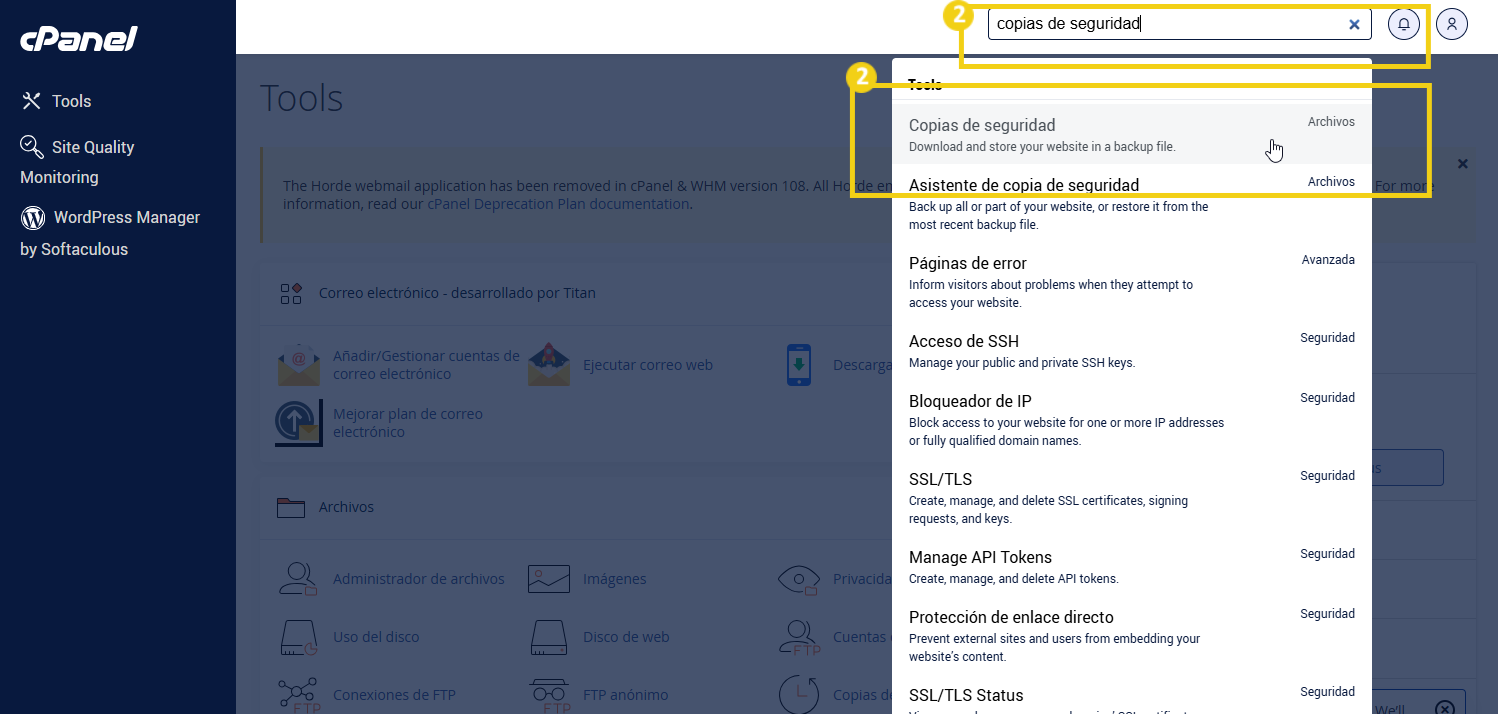Open Añadir/Gestionar cuentas de correo electrónico link
Image resolution: width=1498 pixels, height=714 pixels.
pyautogui.click(x=427, y=365)
